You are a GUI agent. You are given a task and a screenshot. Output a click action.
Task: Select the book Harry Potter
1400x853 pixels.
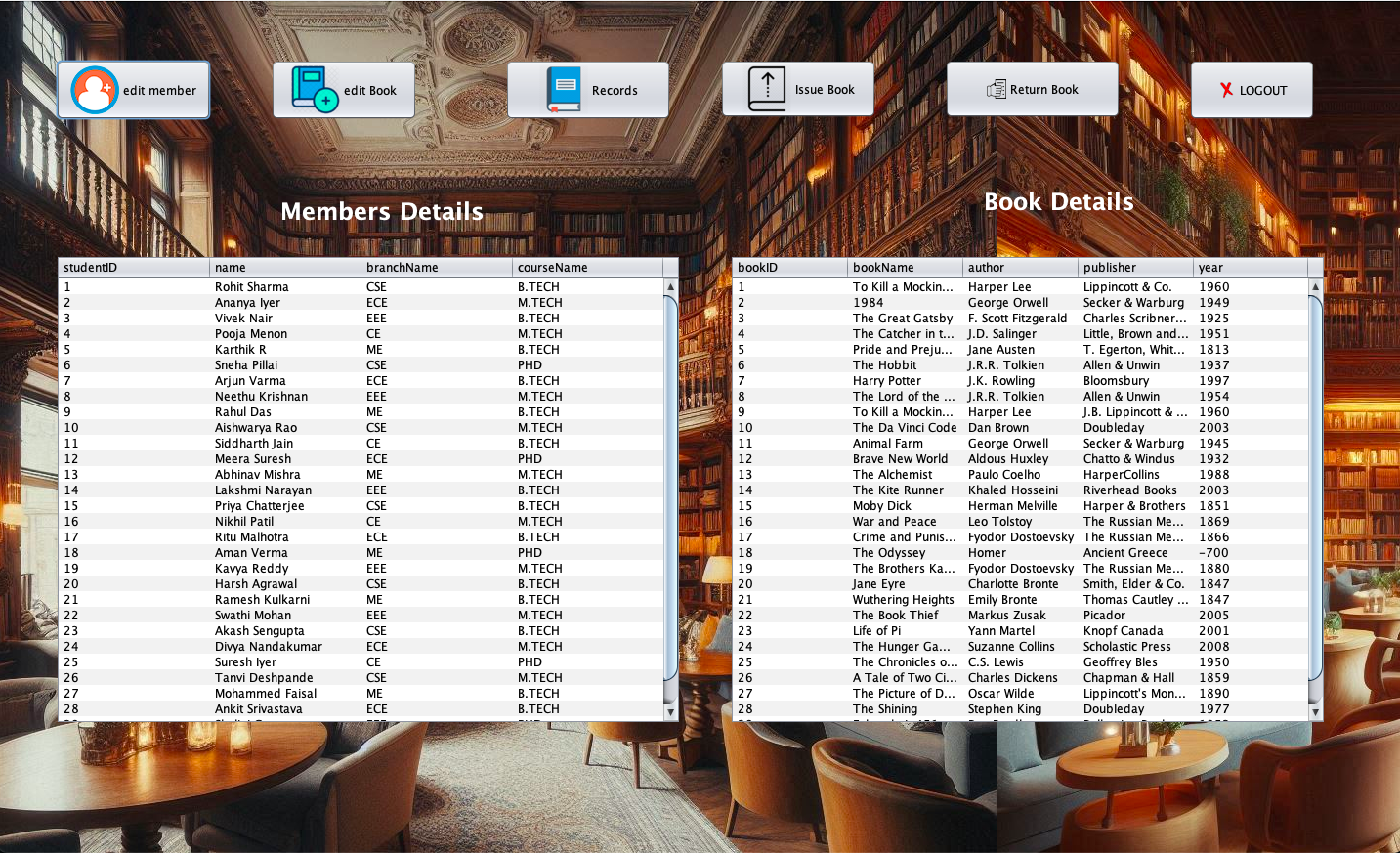(1020, 381)
